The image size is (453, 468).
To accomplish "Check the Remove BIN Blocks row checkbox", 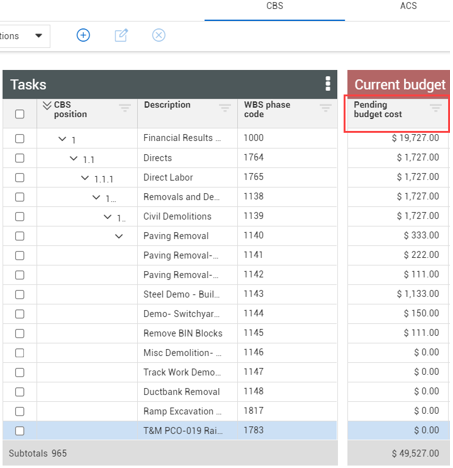I will tap(20, 333).
